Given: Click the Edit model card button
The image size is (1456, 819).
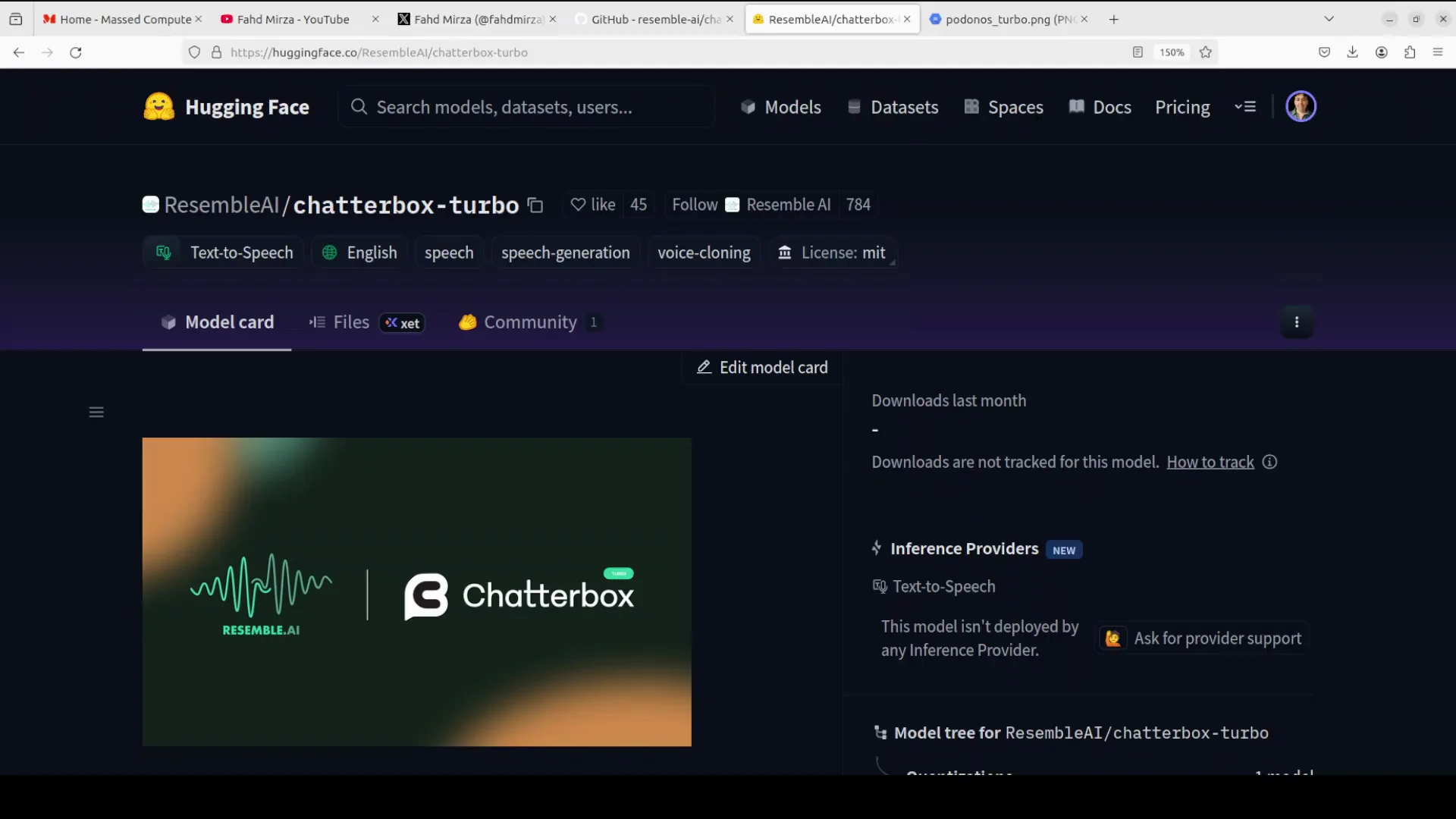Looking at the screenshot, I should point(762,367).
